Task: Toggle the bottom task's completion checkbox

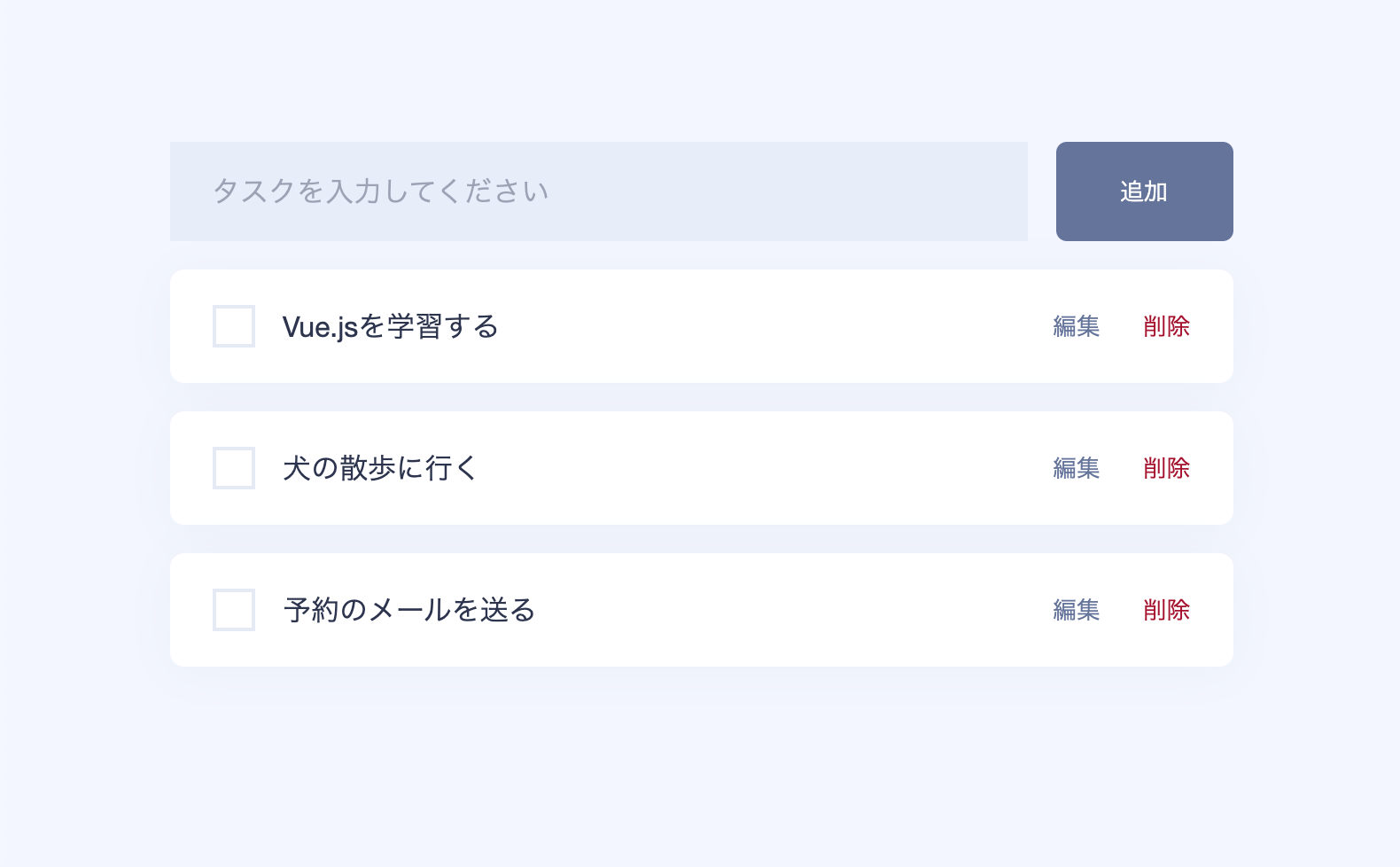Action: coord(233,610)
